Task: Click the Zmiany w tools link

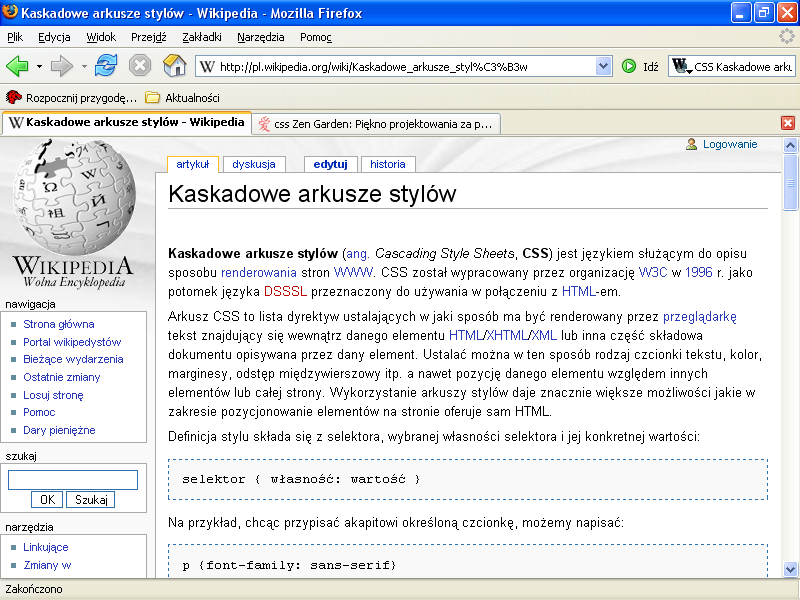Action: click(x=47, y=565)
